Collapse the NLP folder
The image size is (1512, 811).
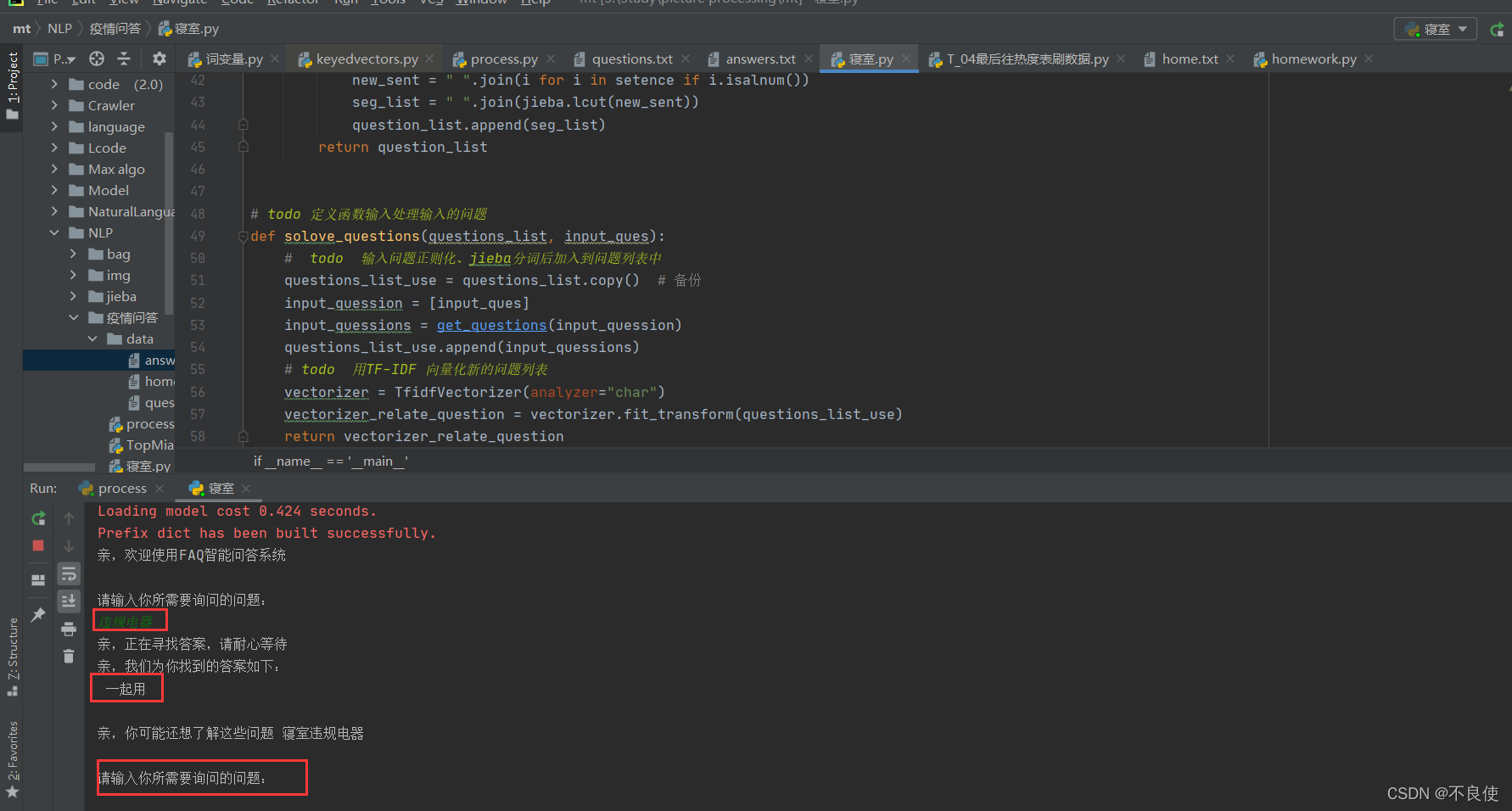pos(54,232)
